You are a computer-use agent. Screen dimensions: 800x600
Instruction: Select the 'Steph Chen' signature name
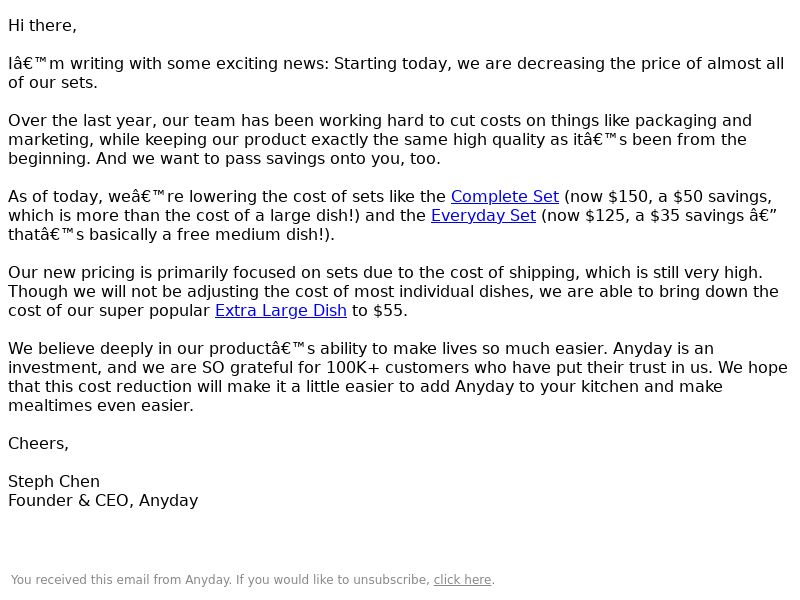(x=54, y=482)
